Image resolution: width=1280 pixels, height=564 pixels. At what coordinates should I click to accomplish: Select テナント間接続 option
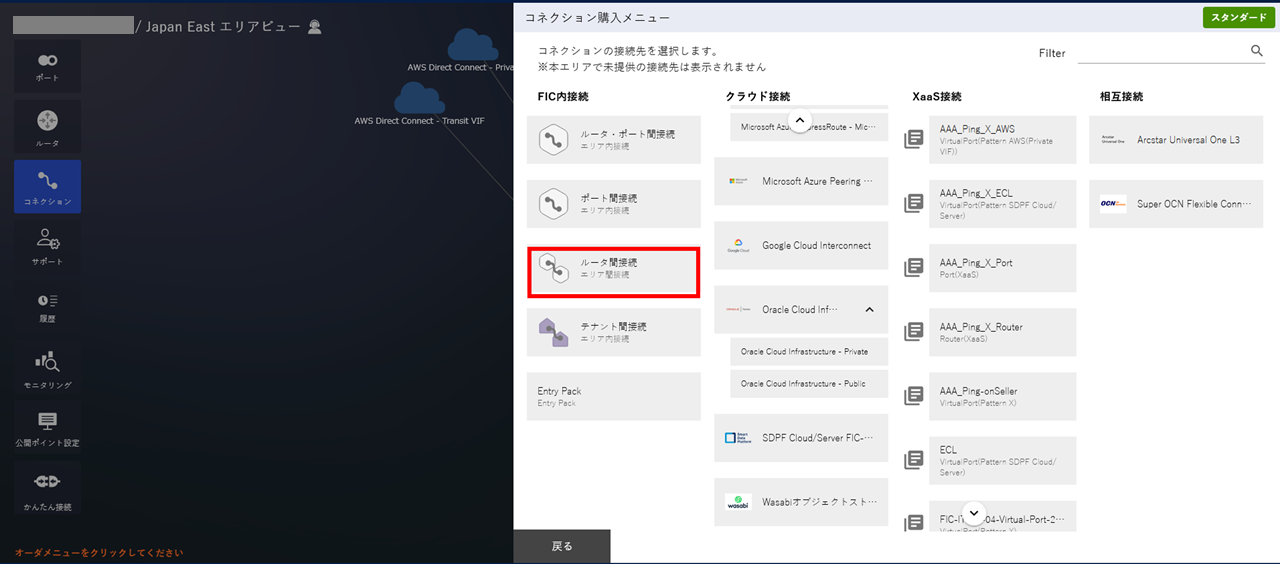(x=614, y=332)
